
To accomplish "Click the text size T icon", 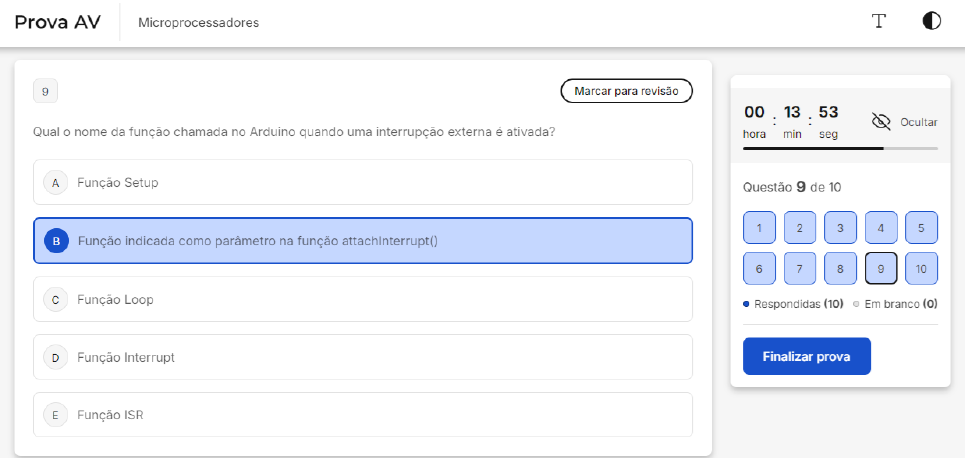I will pos(879,22).
